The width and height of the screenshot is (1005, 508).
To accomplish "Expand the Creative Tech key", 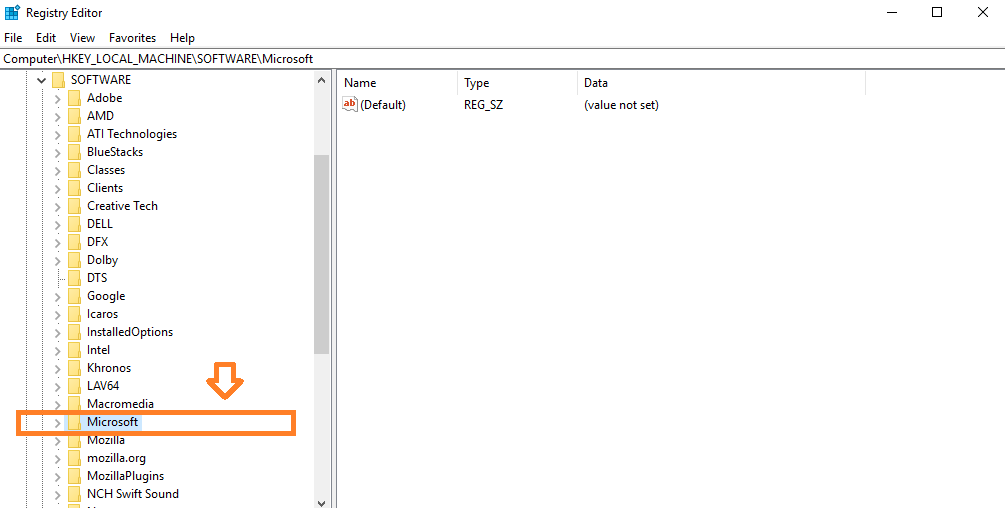I will [x=58, y=206].
